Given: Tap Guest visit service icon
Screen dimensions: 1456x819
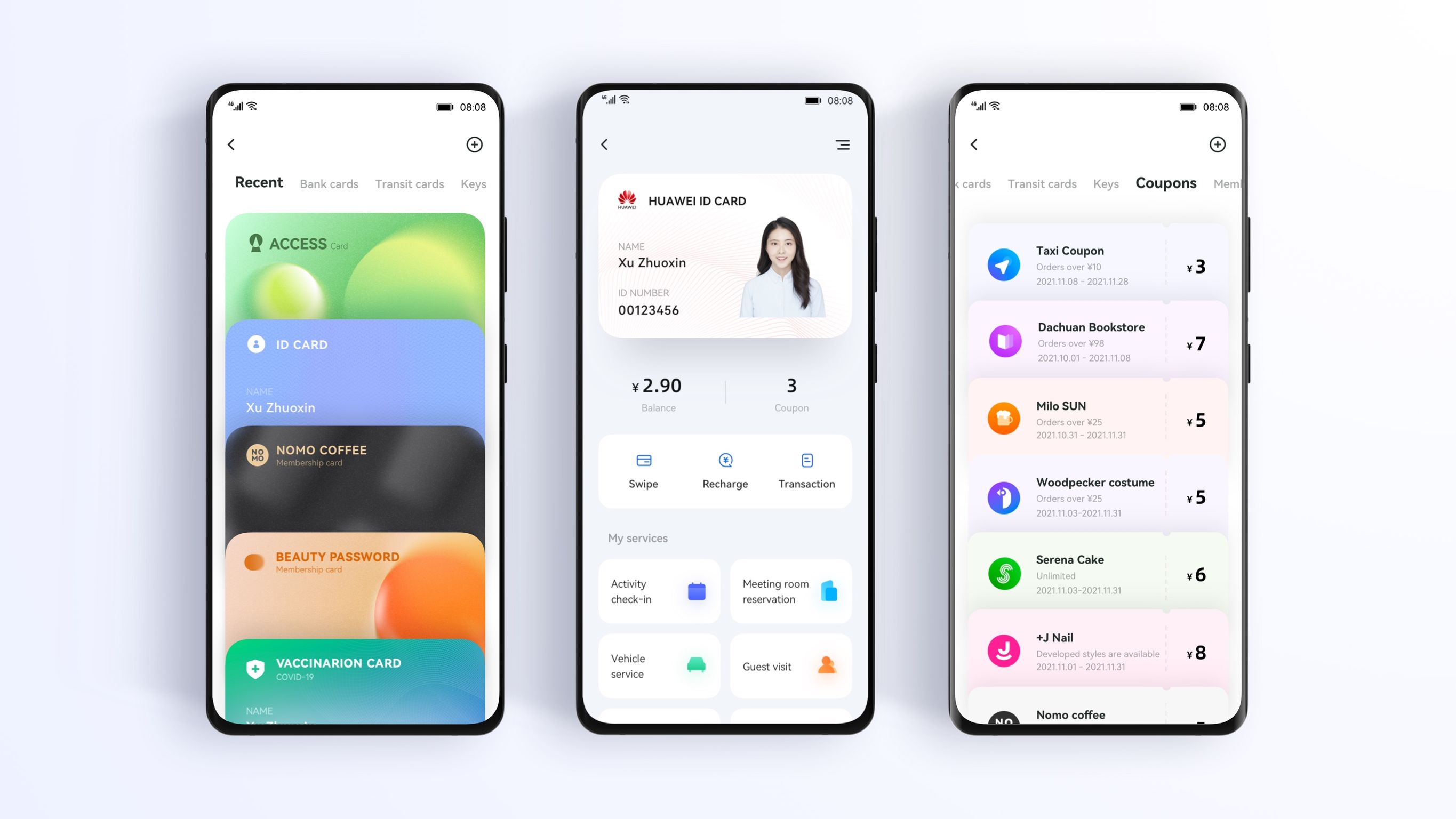Looking at the screenshot, I should 824,665.
